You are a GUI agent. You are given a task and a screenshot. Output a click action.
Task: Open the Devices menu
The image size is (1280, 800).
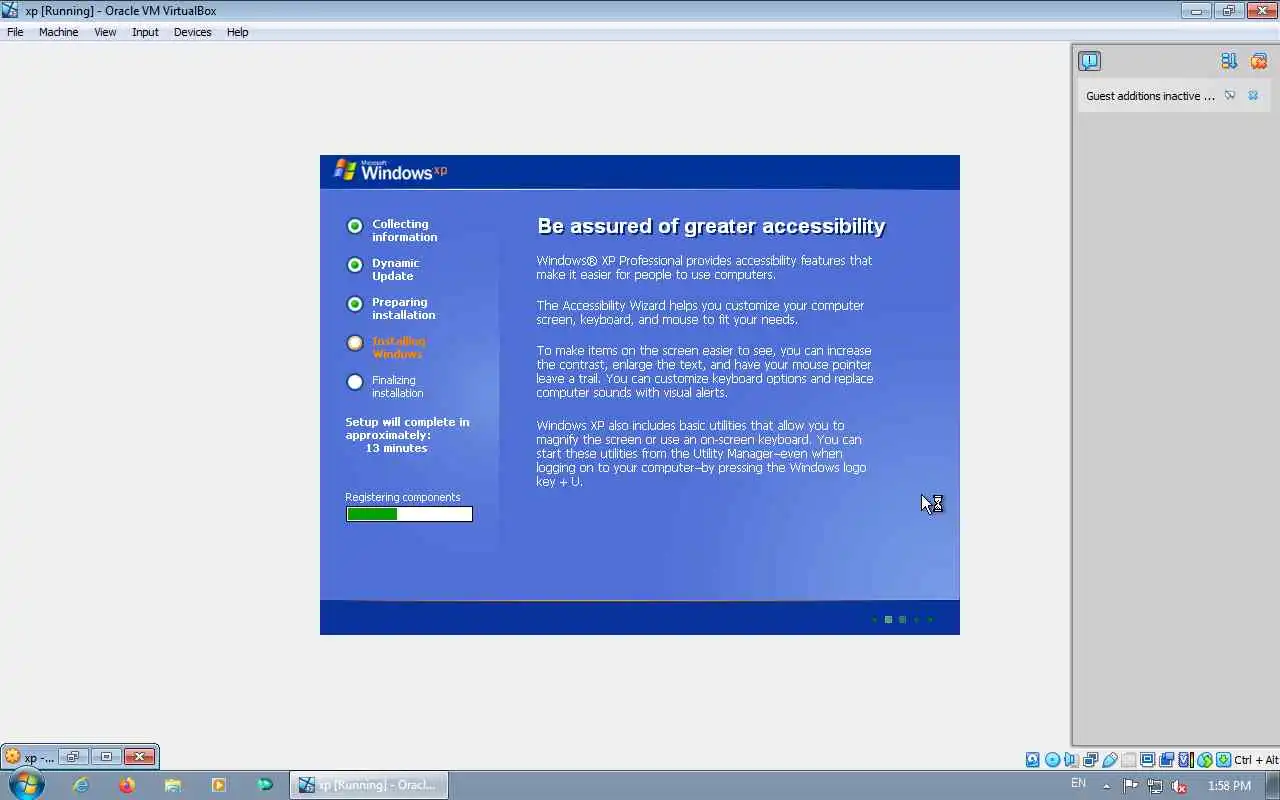click(192, 32)
